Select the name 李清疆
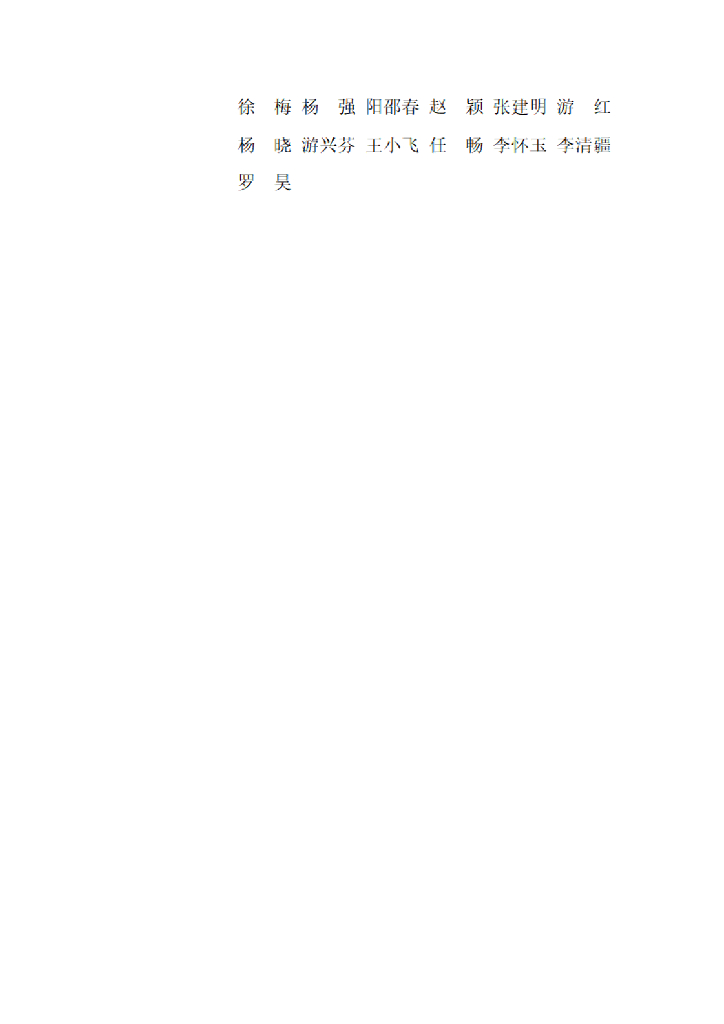Screen dimensions: 724x1024 coord(584,145)
